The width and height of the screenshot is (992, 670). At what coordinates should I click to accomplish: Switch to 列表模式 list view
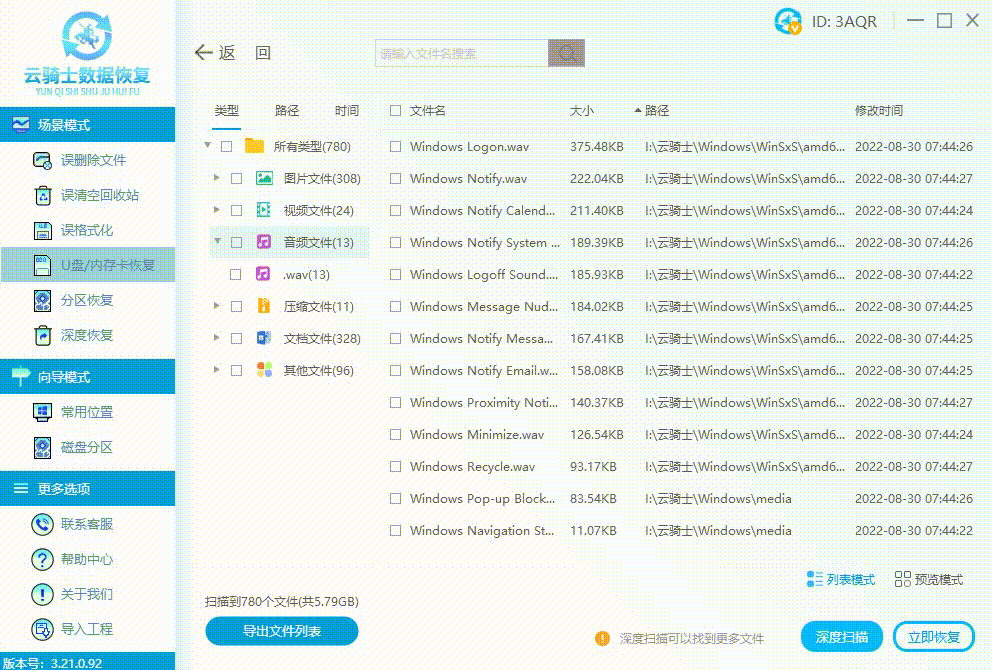(841, 580)
